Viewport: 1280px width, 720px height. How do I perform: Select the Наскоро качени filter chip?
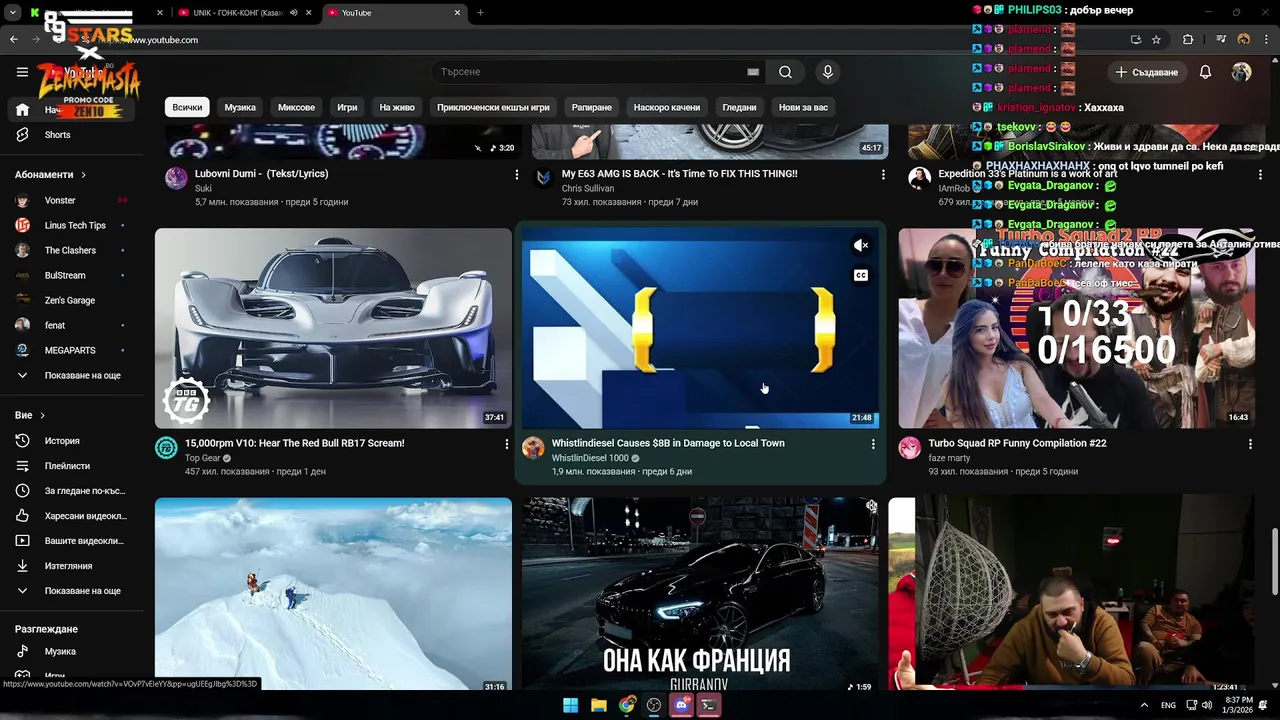pos(667,107)
